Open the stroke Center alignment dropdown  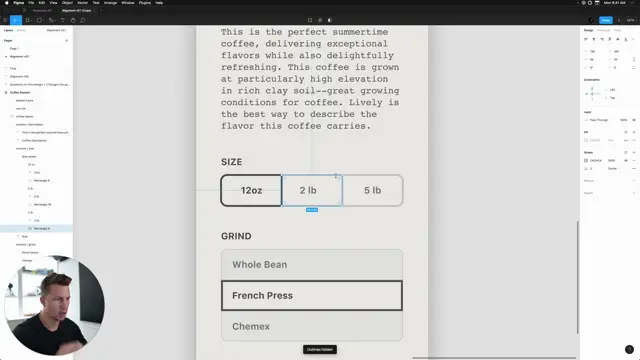pyautogui.click(x=613, y=169)
